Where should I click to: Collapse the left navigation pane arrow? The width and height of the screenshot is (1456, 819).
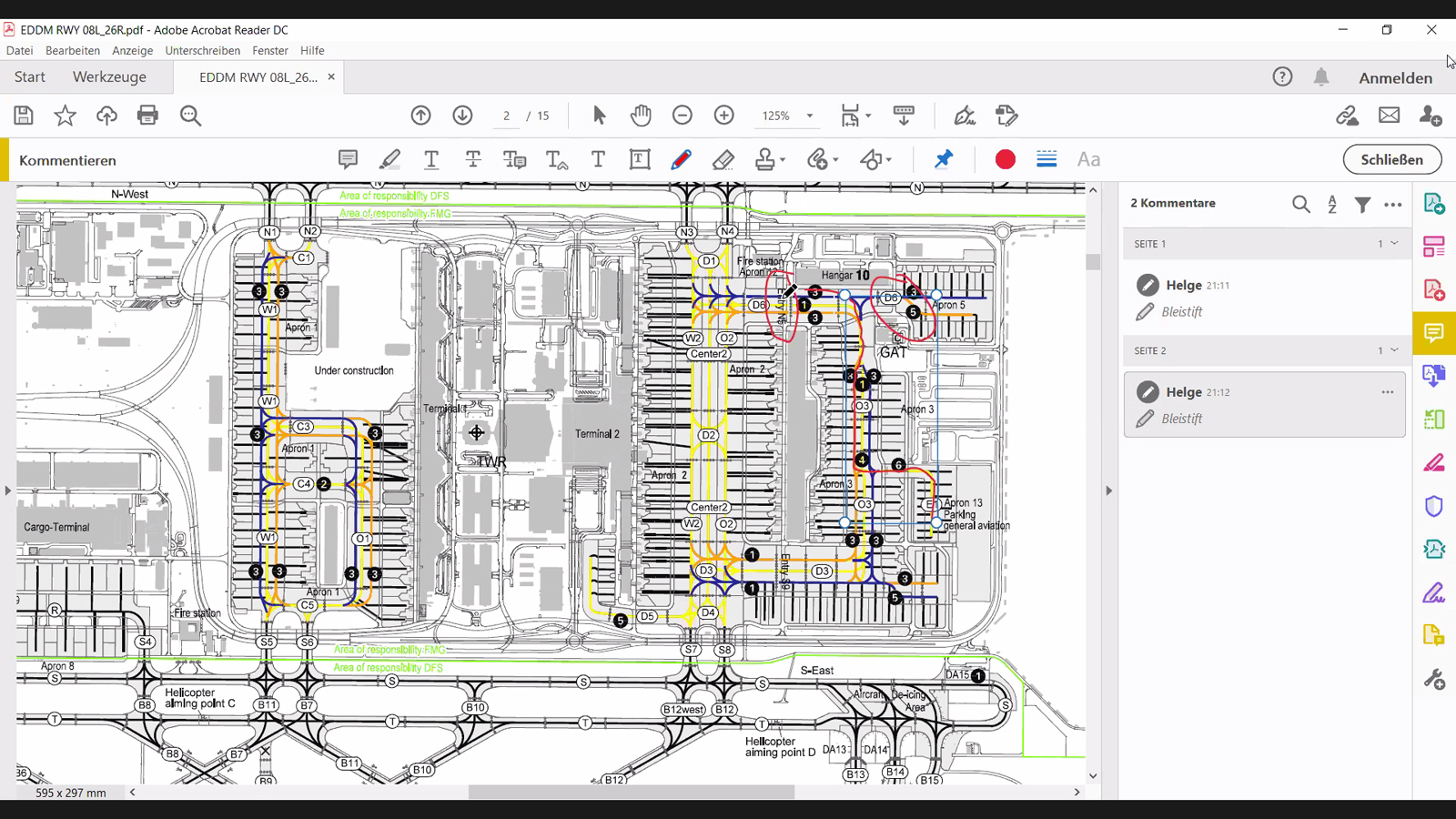pos(8,490)
